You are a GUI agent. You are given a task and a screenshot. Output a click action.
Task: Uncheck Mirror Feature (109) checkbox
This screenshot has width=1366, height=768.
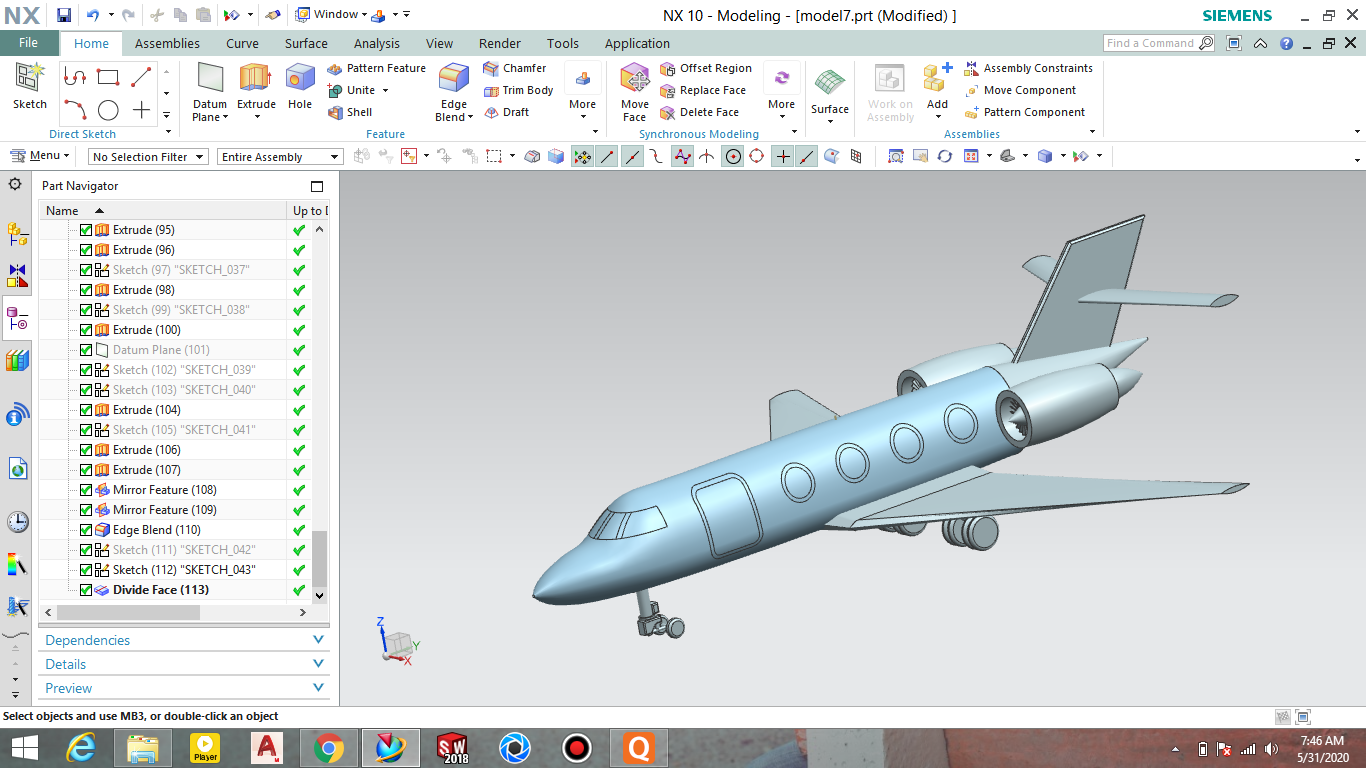tap(85, 510)
